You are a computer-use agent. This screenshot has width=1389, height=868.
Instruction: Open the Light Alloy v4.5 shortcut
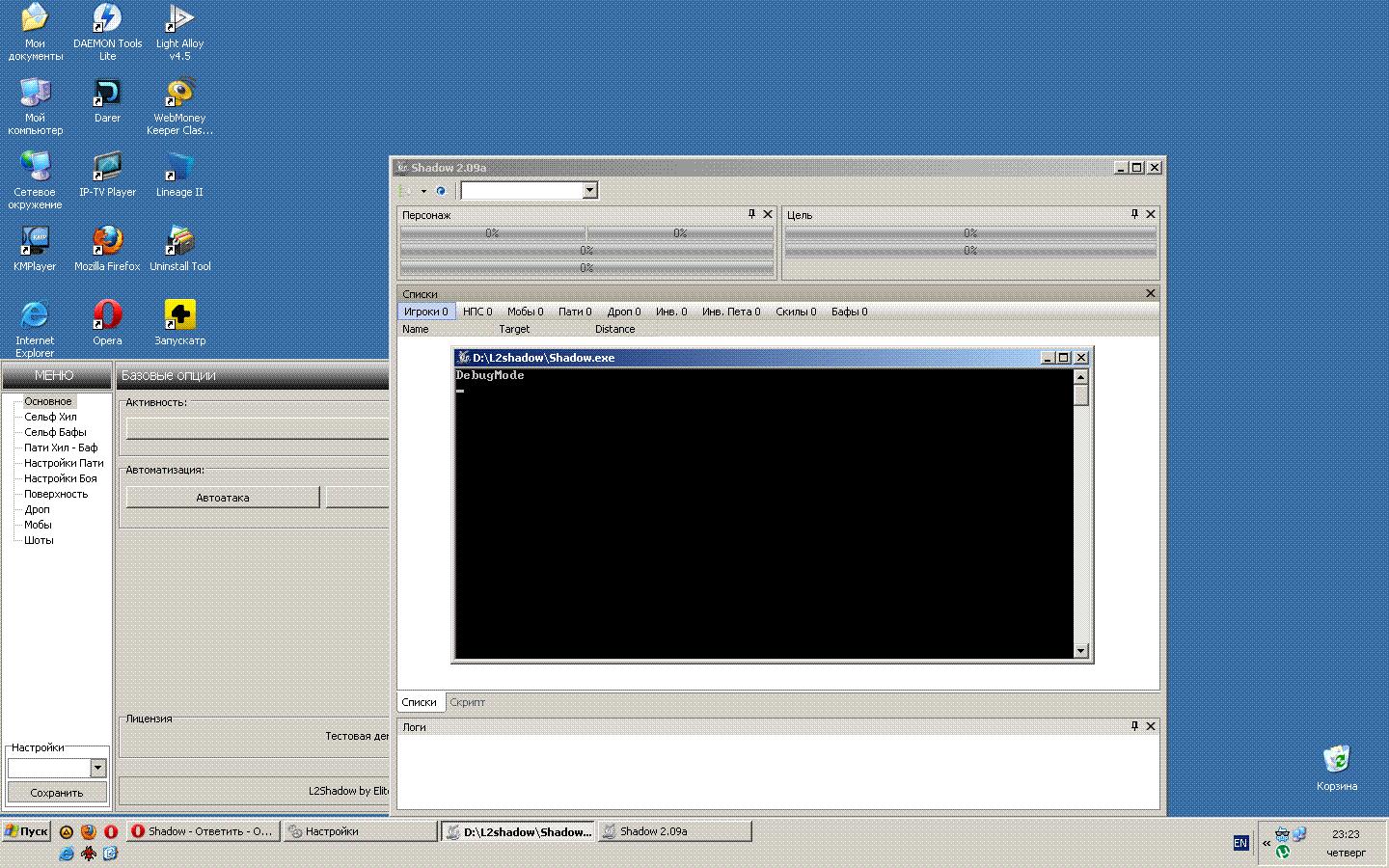click(179, 32)
